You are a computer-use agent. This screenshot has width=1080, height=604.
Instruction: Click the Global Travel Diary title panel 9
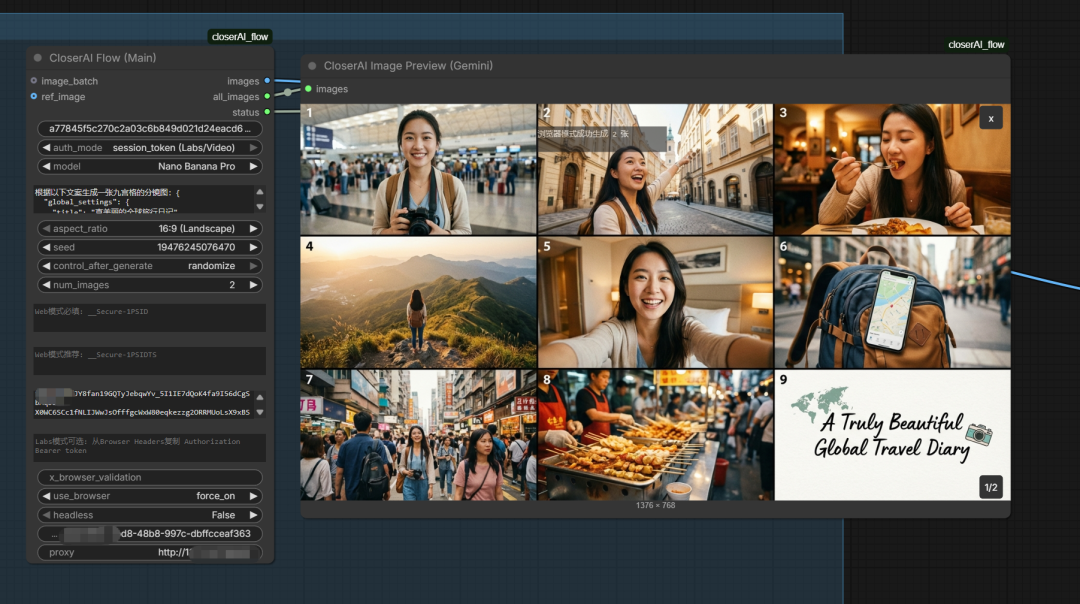[893, 435]
